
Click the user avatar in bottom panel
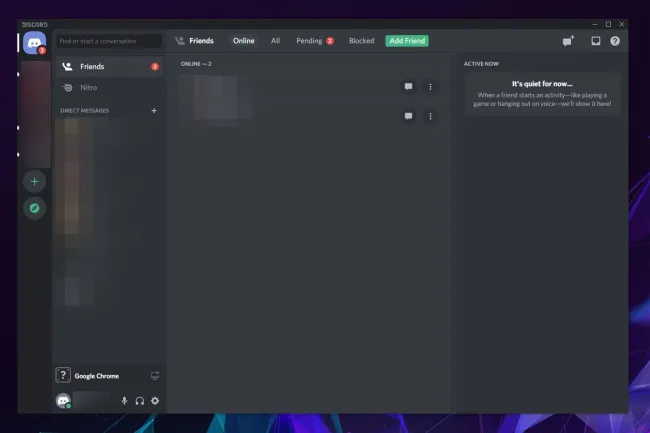63,401
